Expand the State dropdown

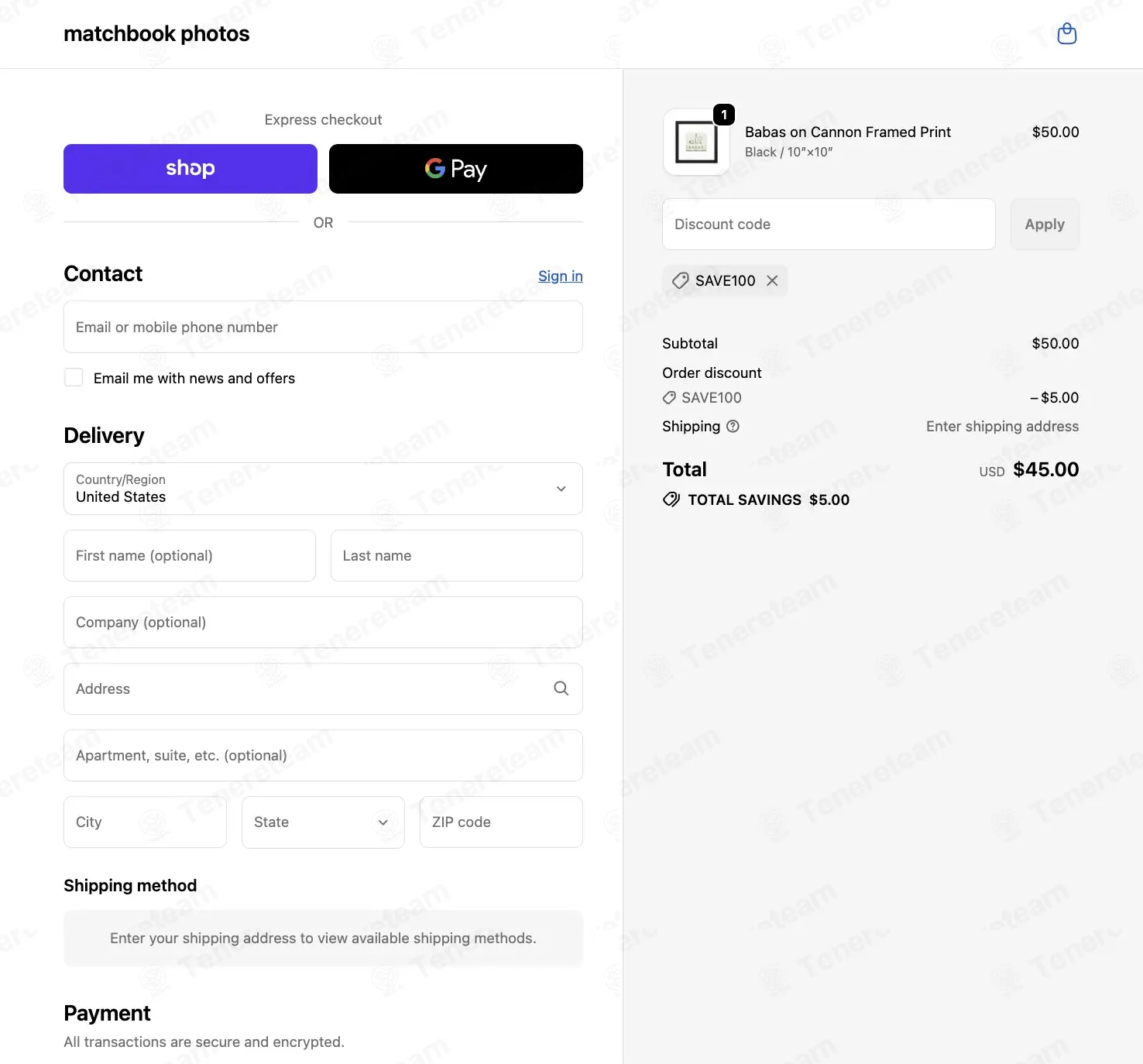[x=323, y=822]
